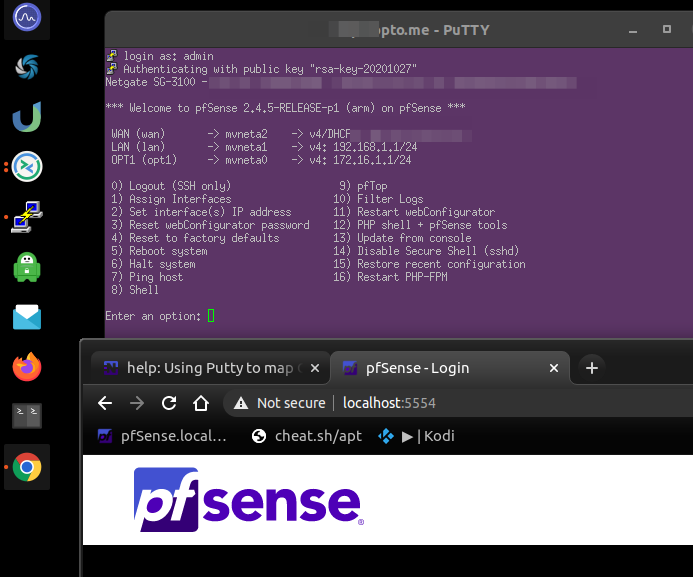The image size is (693, 577).
Task: Click '3) Reset webConfigurator password' text
Action: tap(210, 225)
